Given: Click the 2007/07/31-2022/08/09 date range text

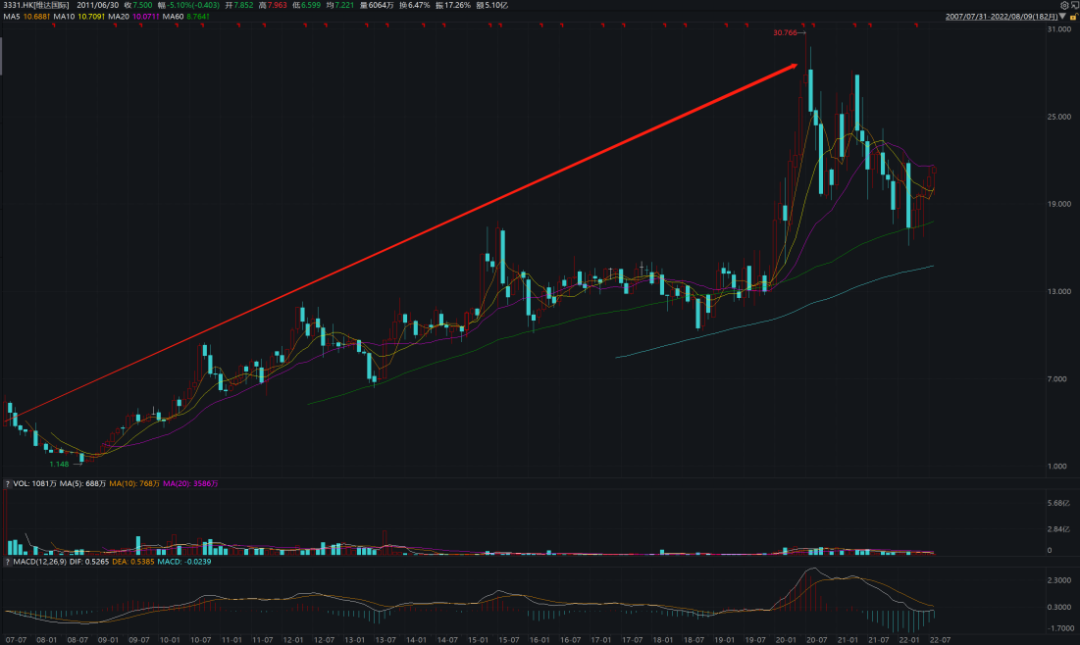Looking at the screenshot, I should tap(1001, 17).
